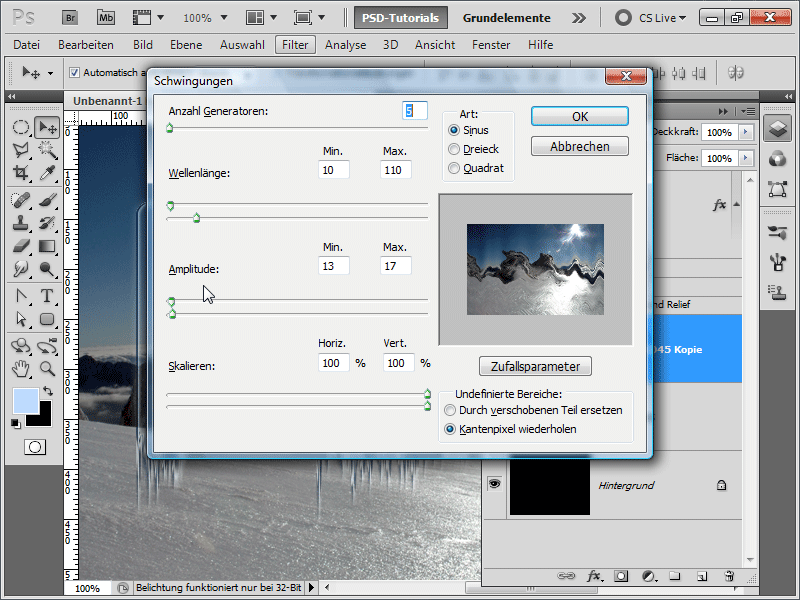Confirm Schwingungen dialog with OK

tap(580, 116)
